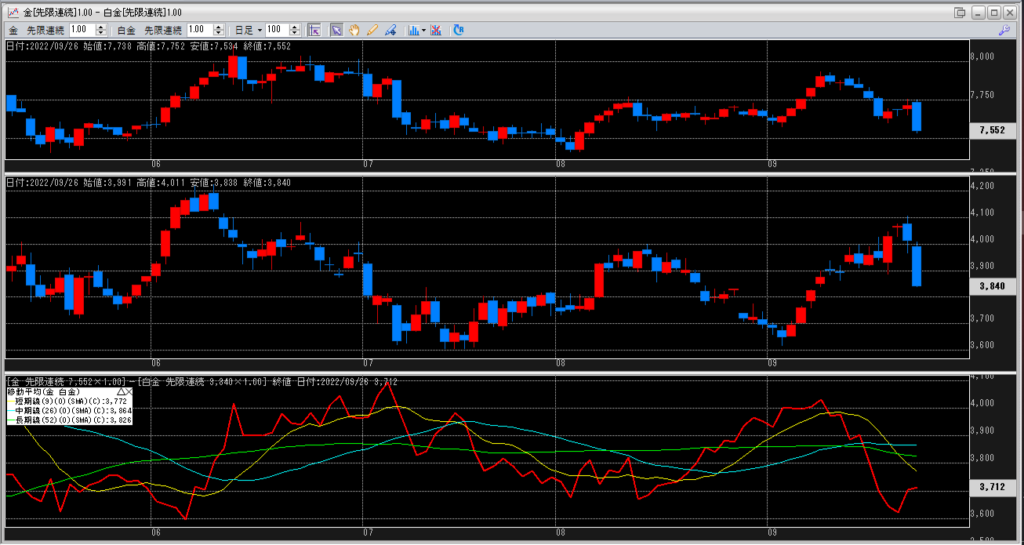Image resolution: width=1024 pixels, height=545 pixels.
Task: Click the chart cursor icon after the 100 field
Action: click(315, 30)
